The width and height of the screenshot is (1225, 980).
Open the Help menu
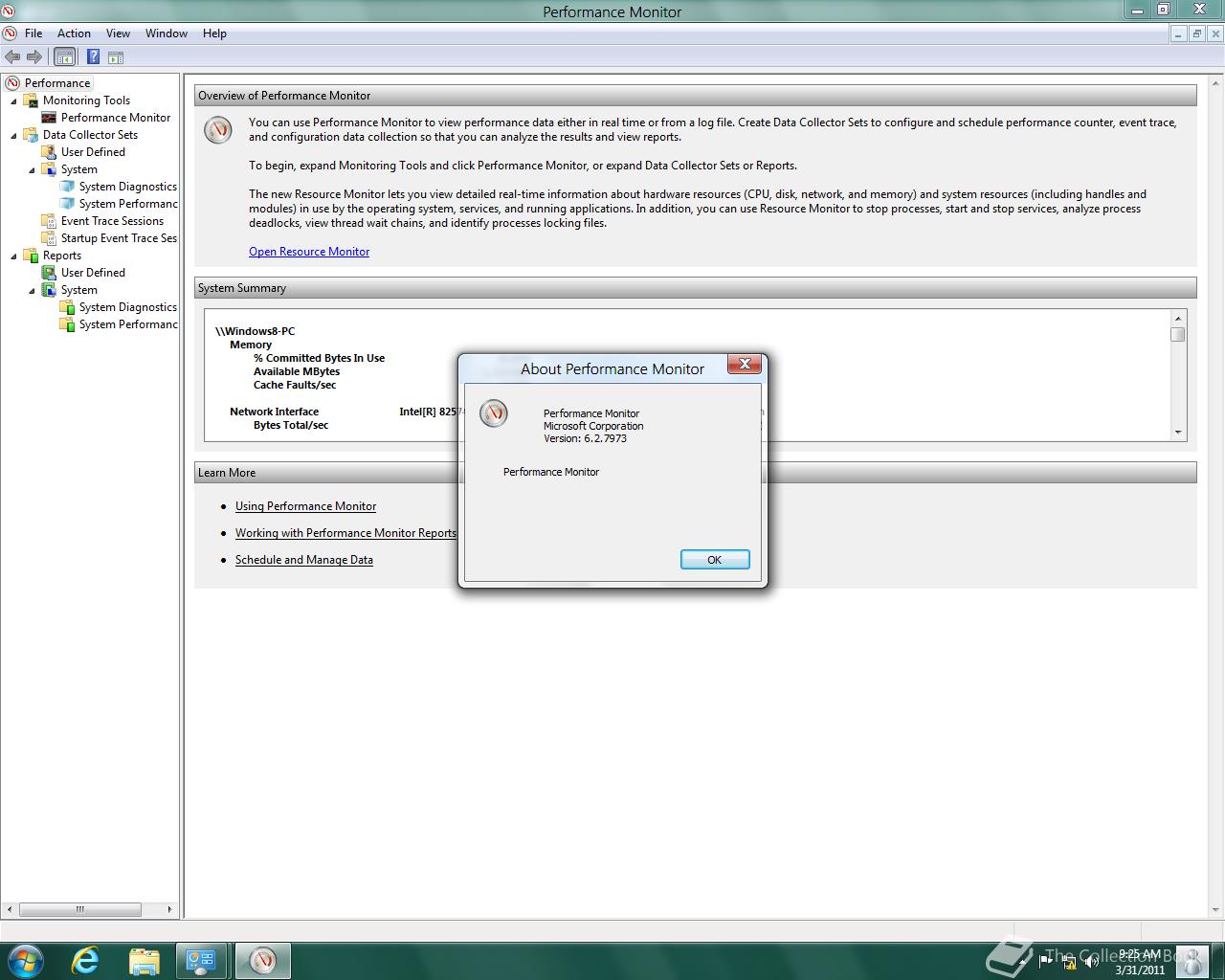[214, 33]
